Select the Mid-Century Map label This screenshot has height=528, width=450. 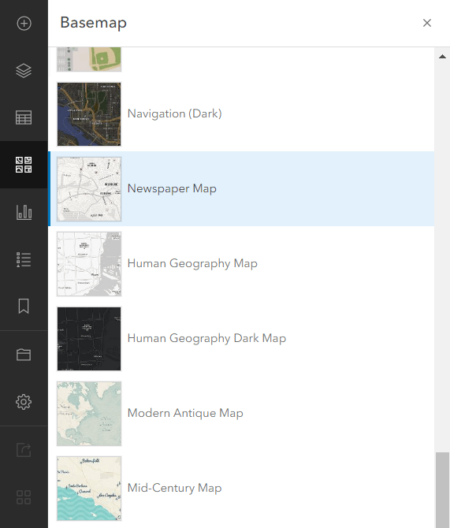point(174,488)
